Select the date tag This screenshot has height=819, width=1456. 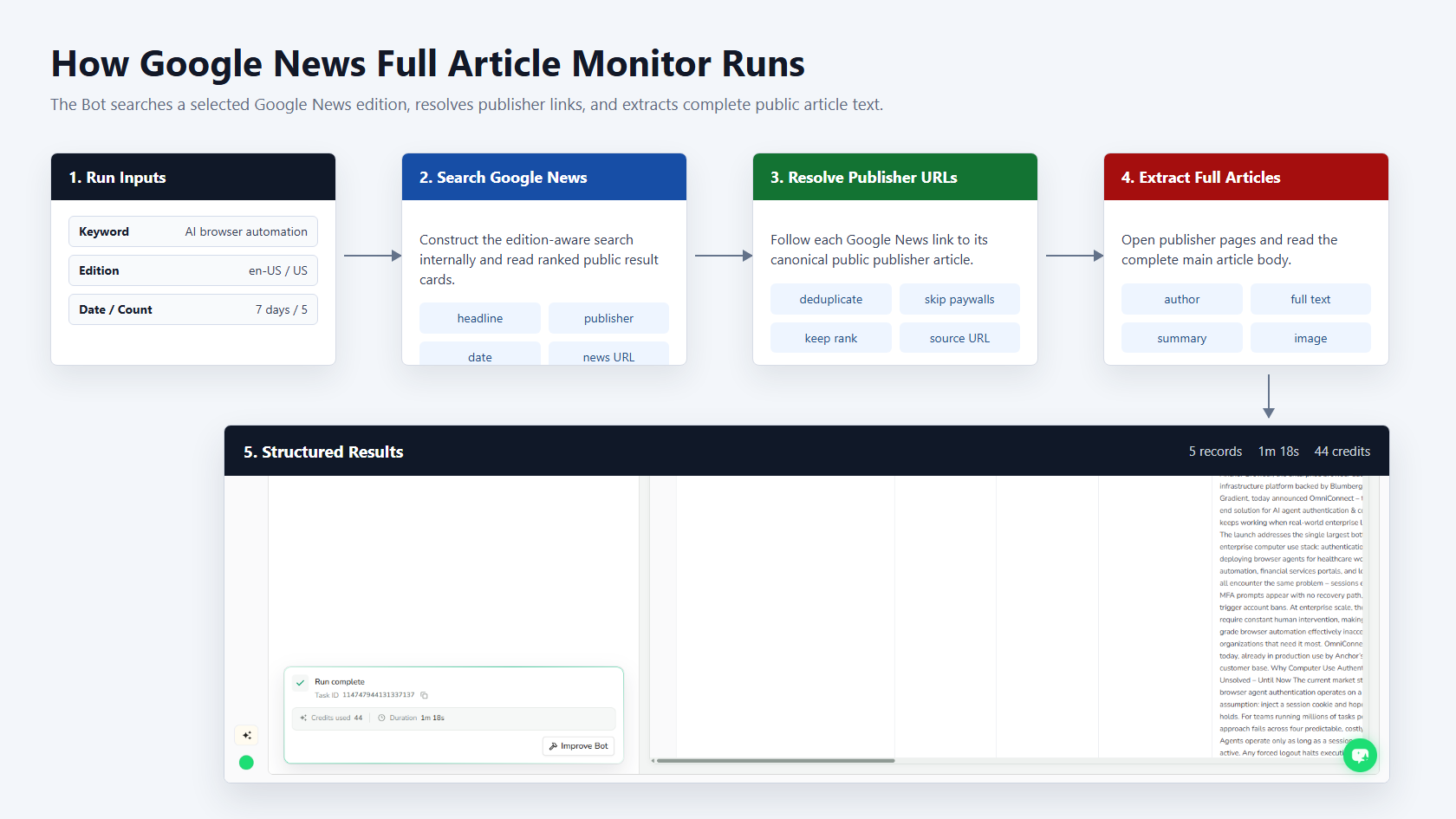(480, 354)
